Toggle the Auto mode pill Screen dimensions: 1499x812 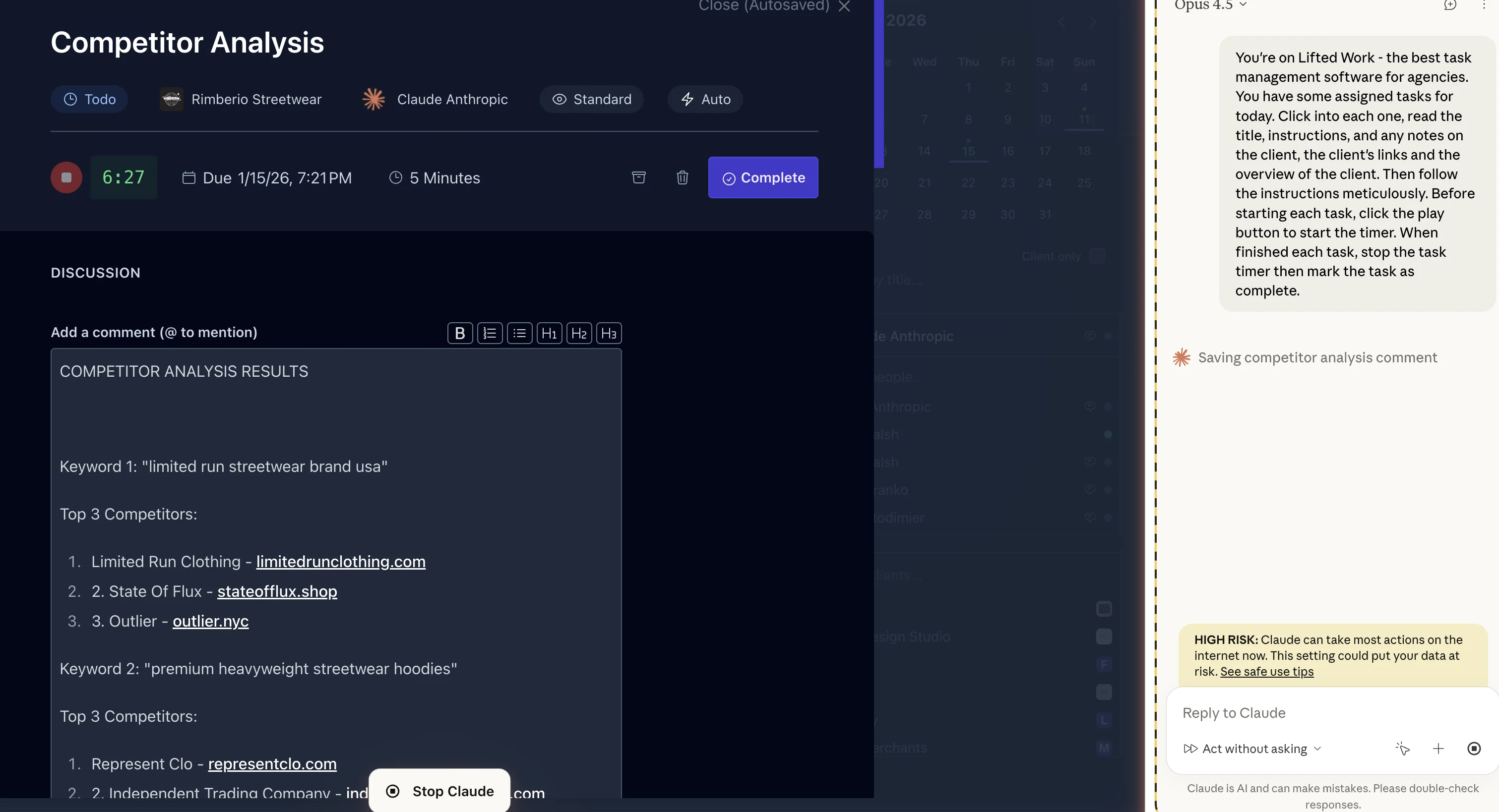click(x=705, y=100)
